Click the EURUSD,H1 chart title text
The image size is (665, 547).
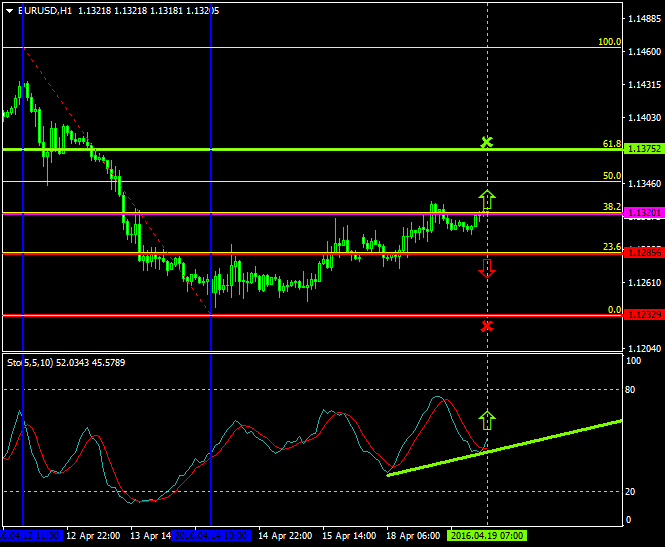pos(45,10)
